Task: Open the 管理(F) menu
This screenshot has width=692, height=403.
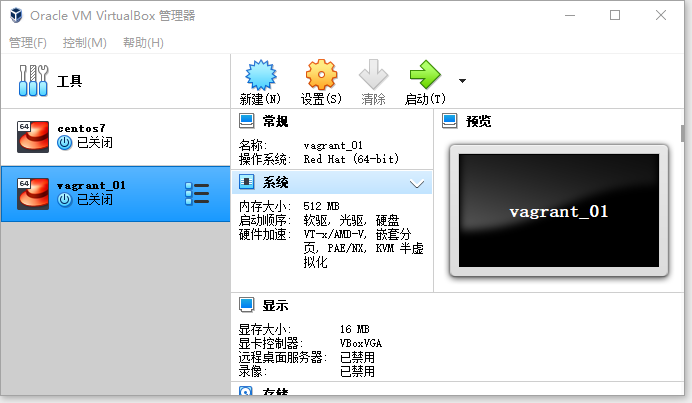Action: coord(28,43)
